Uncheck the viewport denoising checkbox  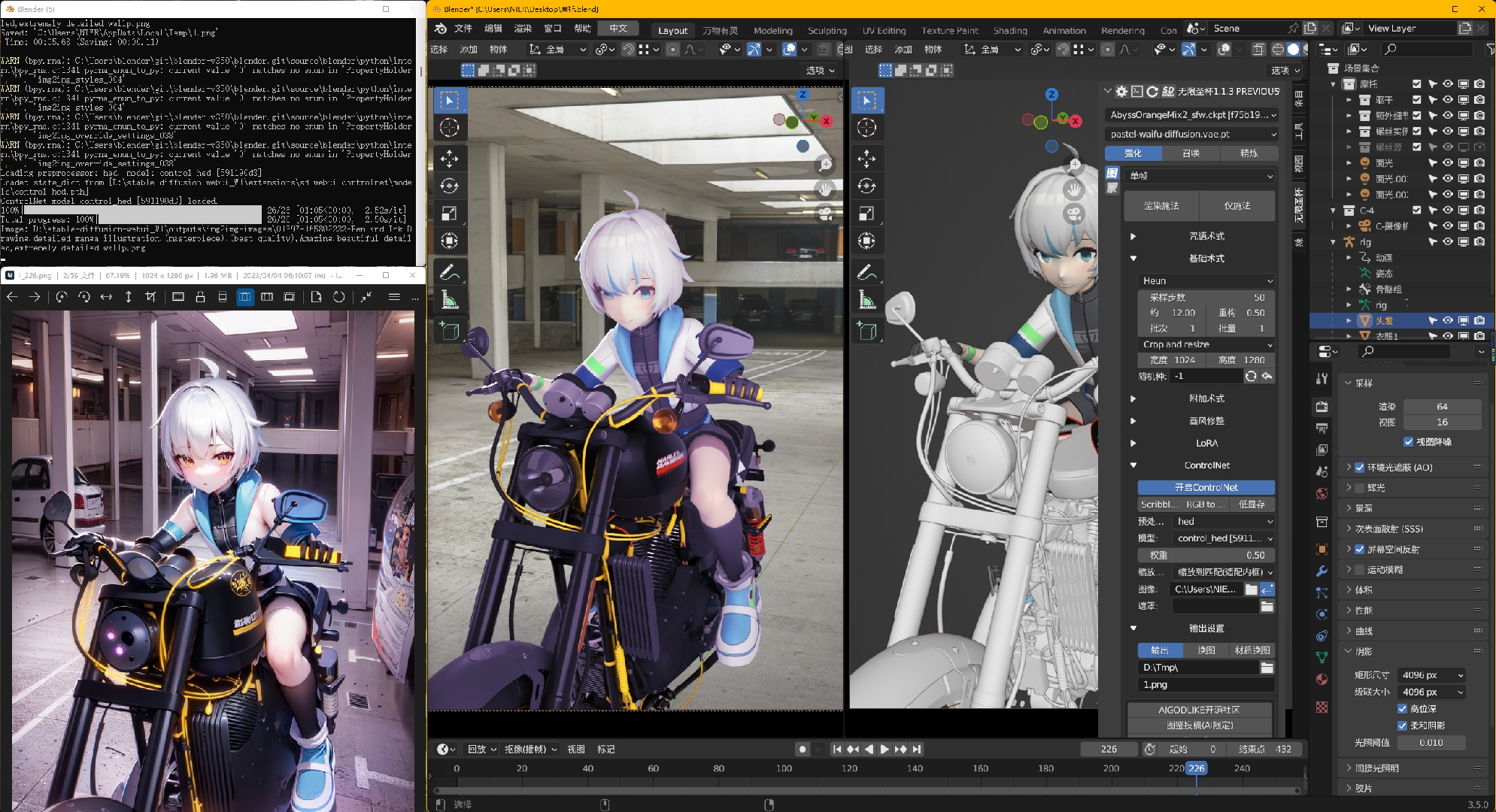[x=1408, y=442]
